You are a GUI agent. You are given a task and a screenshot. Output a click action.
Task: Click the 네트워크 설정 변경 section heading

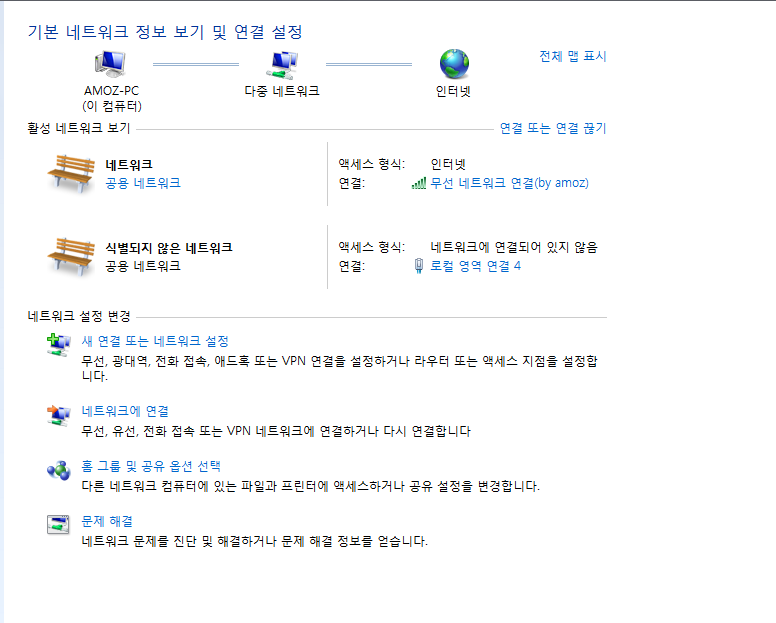pos(79,316)
